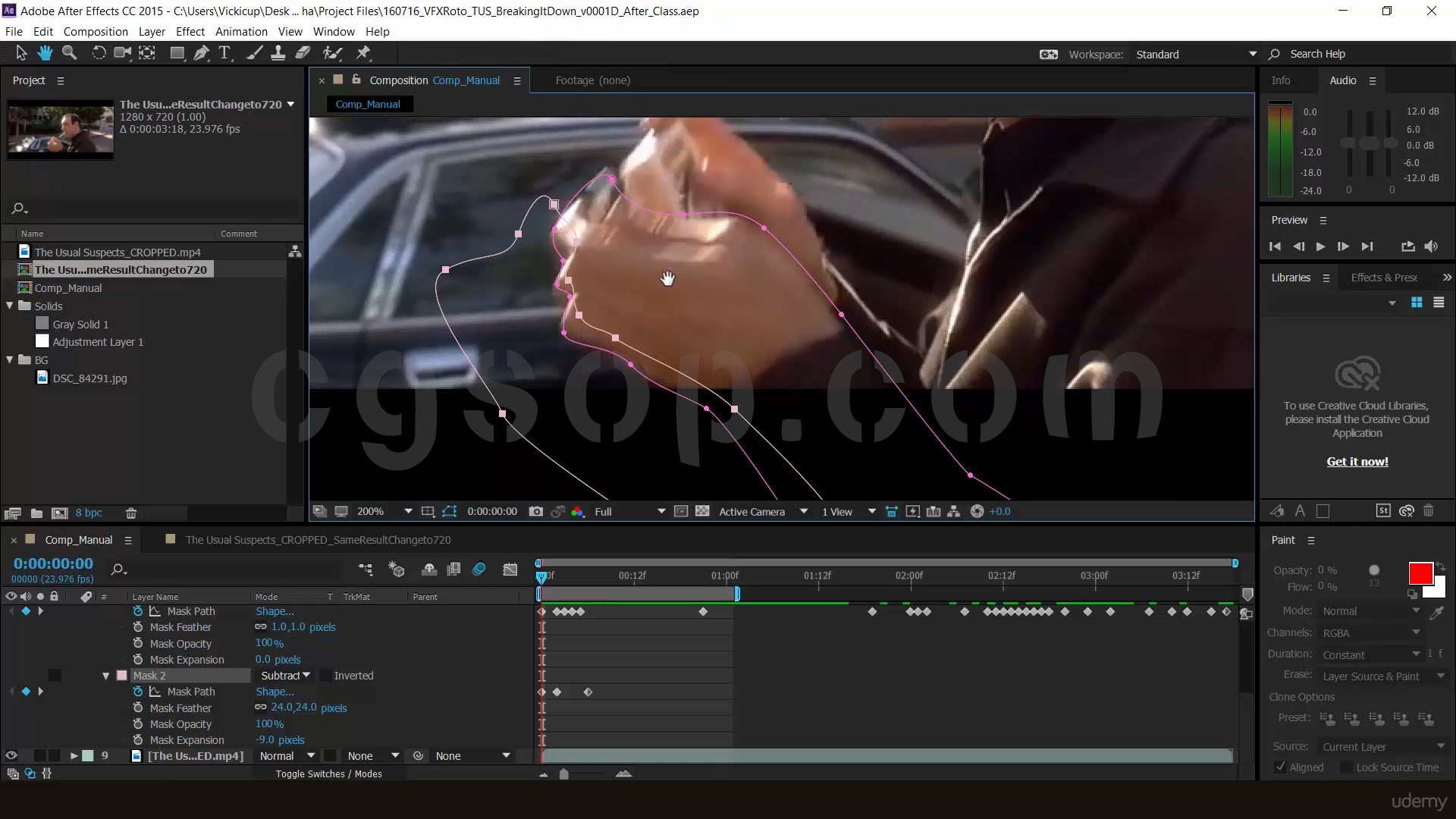Screen dimensions: 1456x819
Task: Click Toggle Switches / Modes button
Action: 328,774
